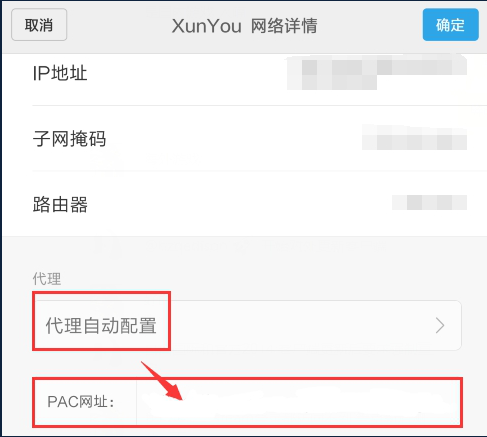
Task: Select the IP地址 label
Action: coord(60,73)
